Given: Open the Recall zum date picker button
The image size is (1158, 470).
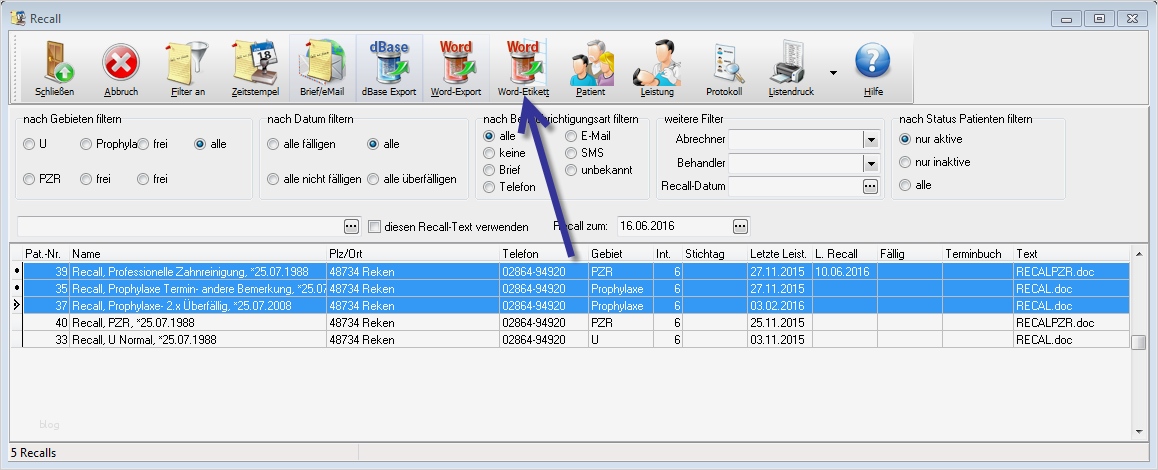Looking at the screenshot, I should 740,226.
